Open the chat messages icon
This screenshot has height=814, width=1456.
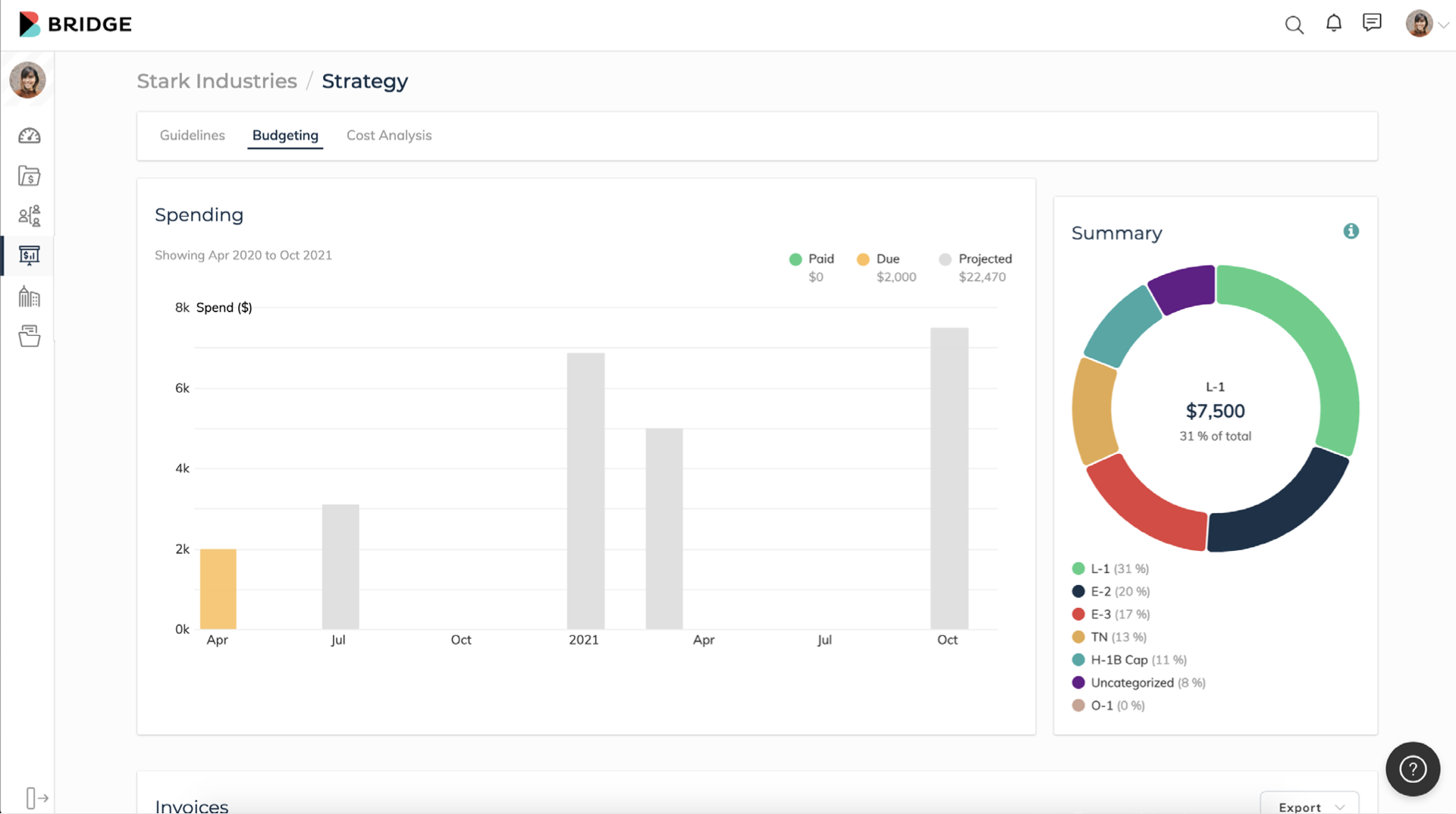tap(1373, 23)
